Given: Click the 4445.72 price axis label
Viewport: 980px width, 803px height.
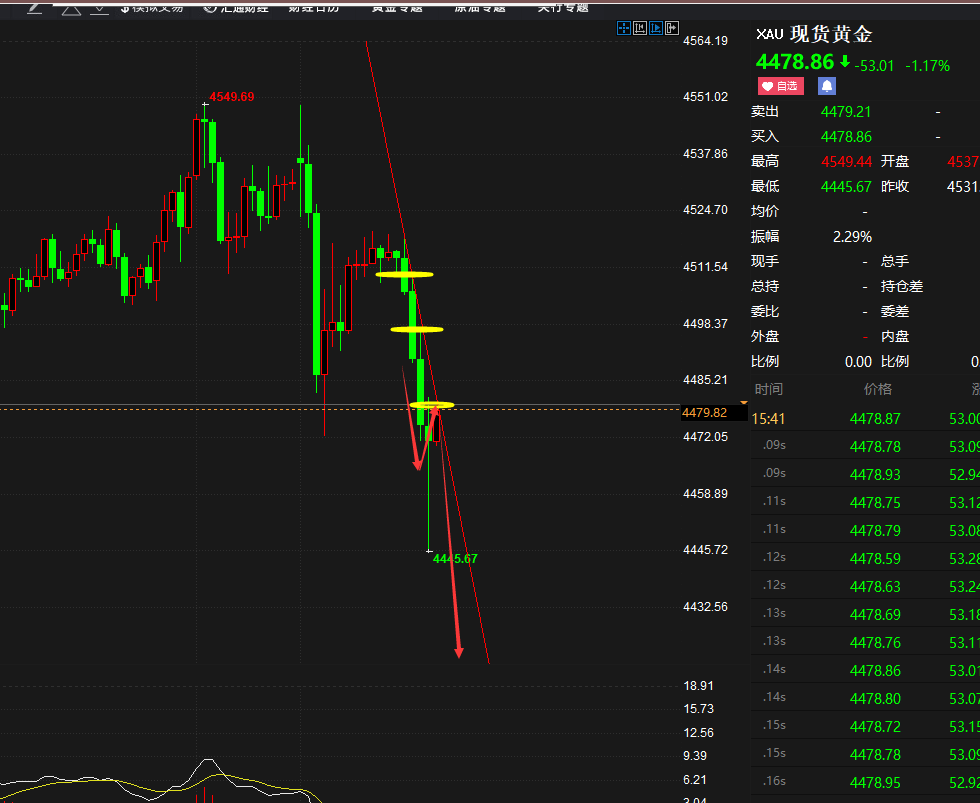Looking at the screenshot, I should 705,550.
